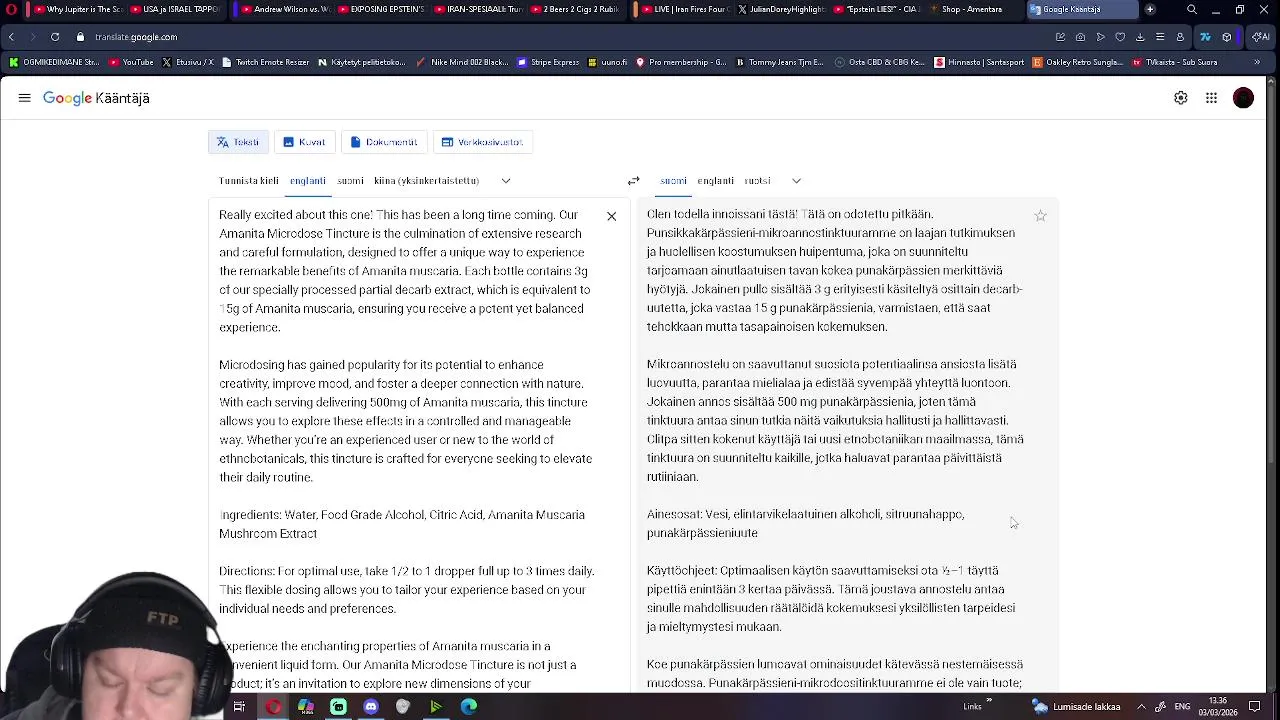Open Opera from the taskbar
Viewport: 1280px width, 720px height.
click(273, 707)
